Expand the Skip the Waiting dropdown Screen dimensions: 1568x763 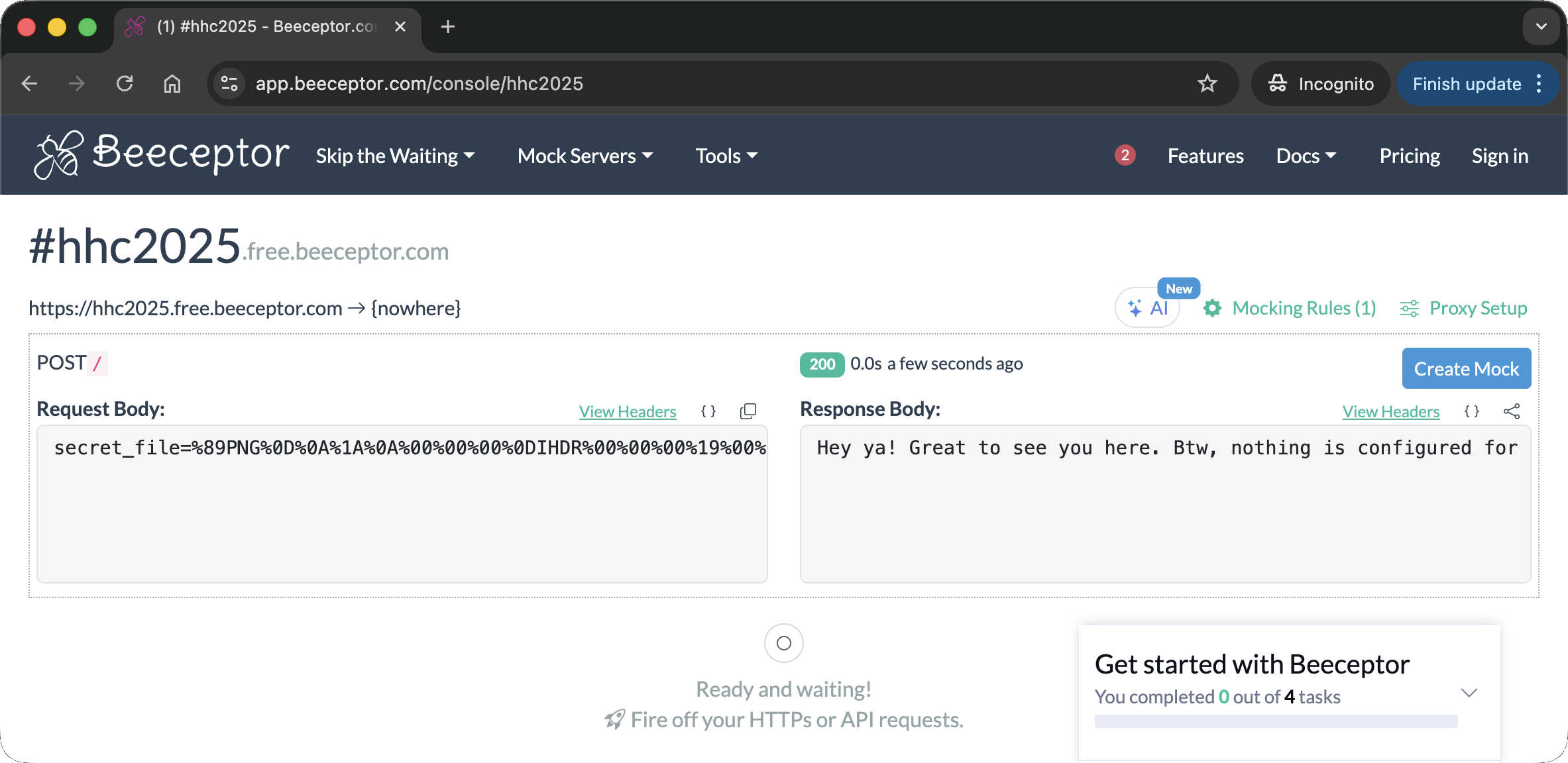click(395, 156)
